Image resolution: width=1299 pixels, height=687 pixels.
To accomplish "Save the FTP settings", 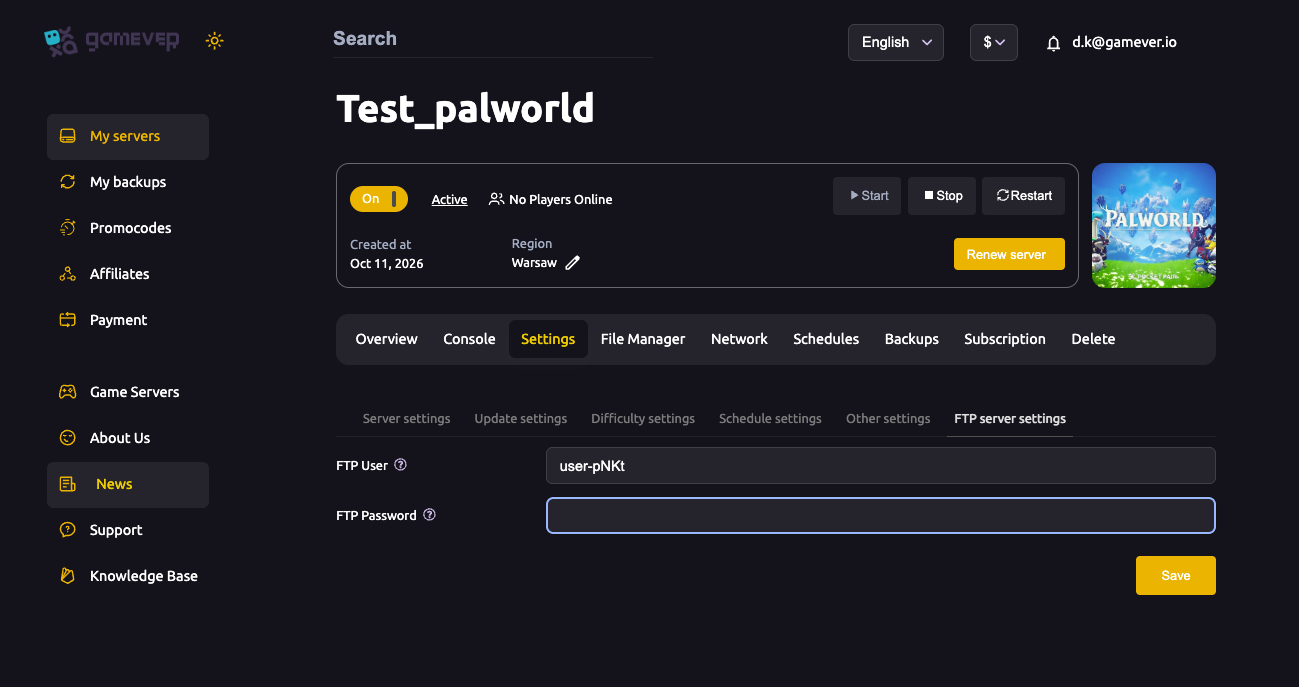I will click(1176, 575).
